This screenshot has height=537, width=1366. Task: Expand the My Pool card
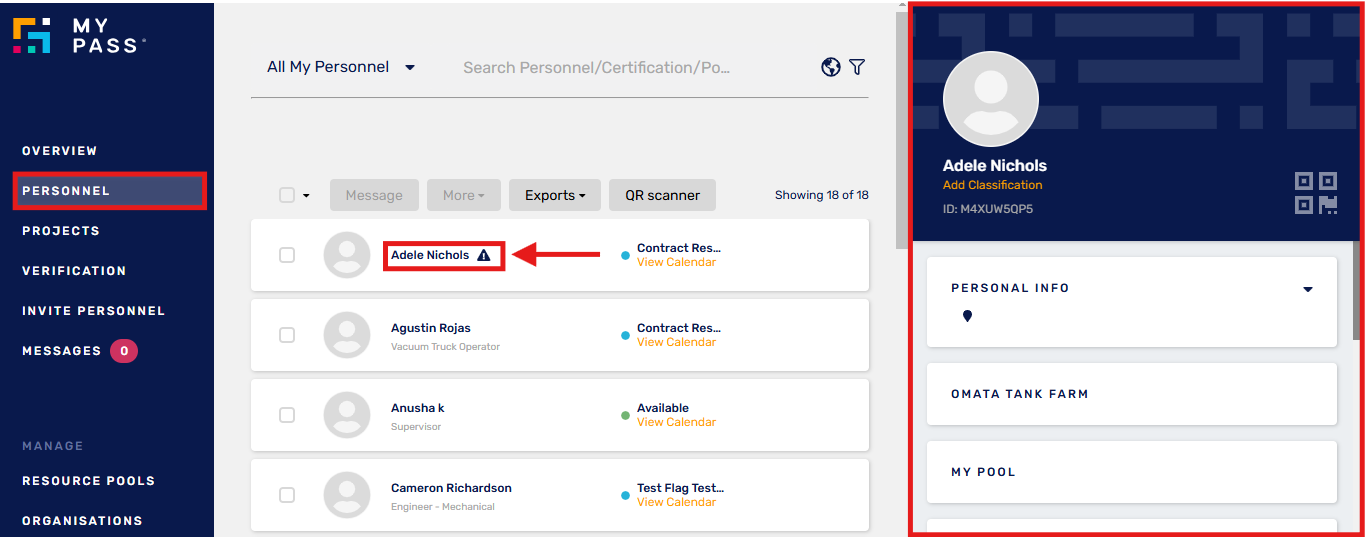tap(1132, 472)
